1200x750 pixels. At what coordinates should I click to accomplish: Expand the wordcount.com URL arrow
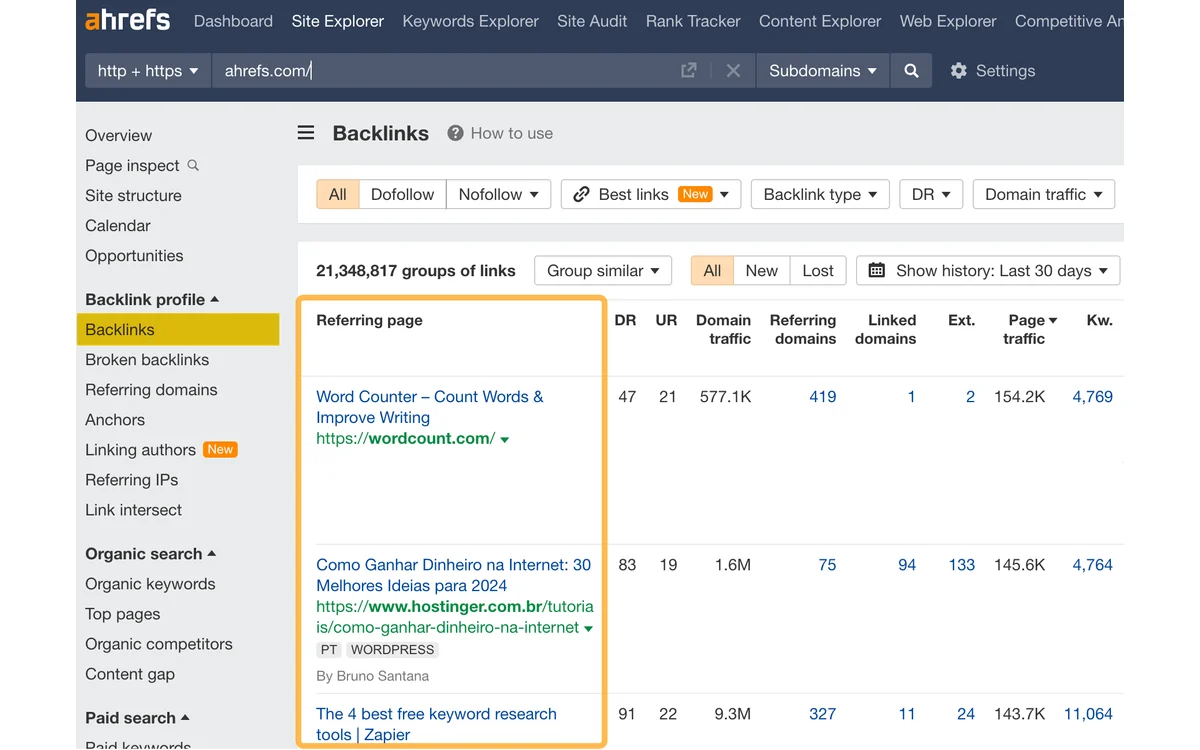coord(505,440)
